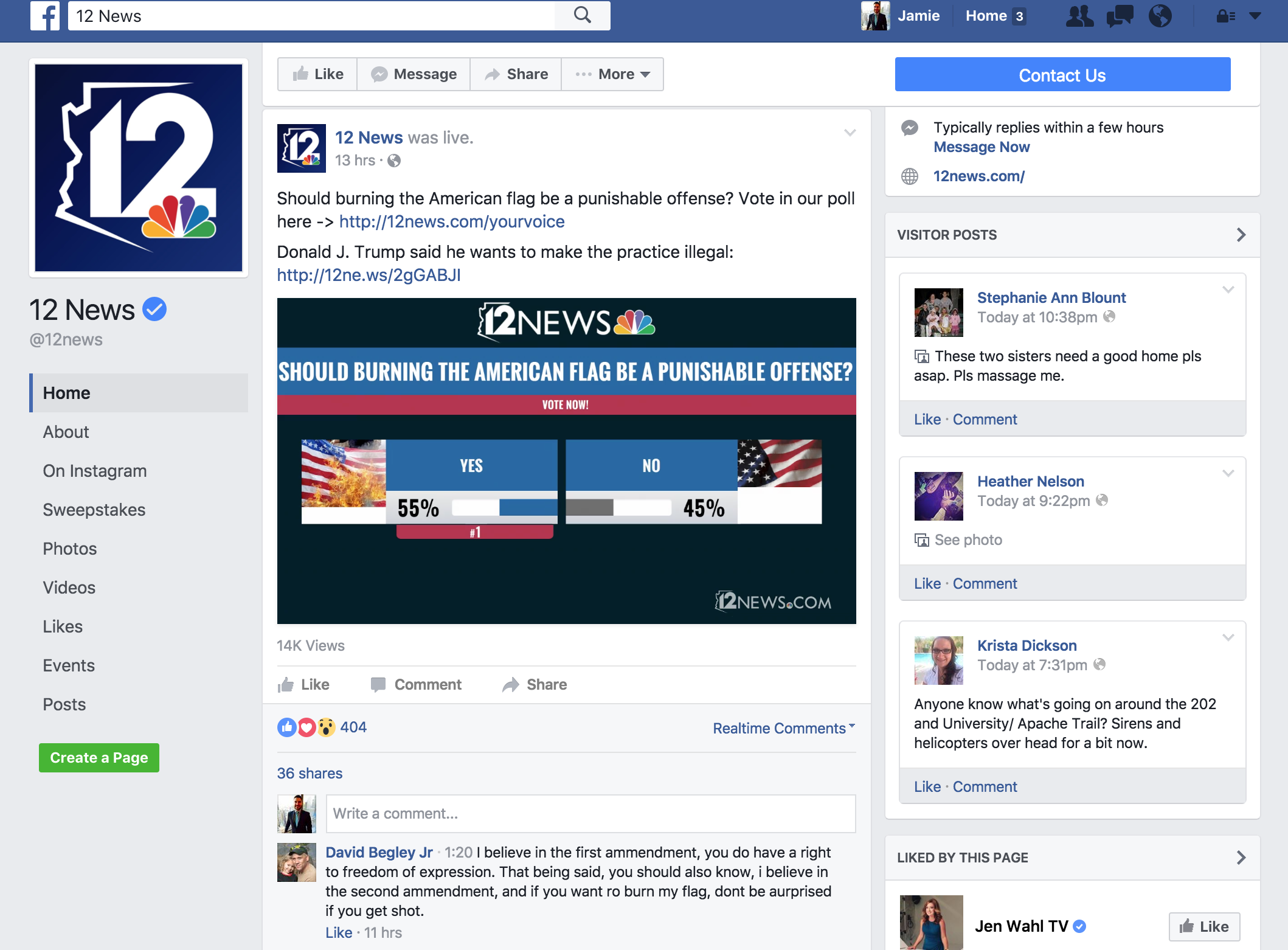
Task: Open 12news.com/yourvoice link
Action: point(452,221)
